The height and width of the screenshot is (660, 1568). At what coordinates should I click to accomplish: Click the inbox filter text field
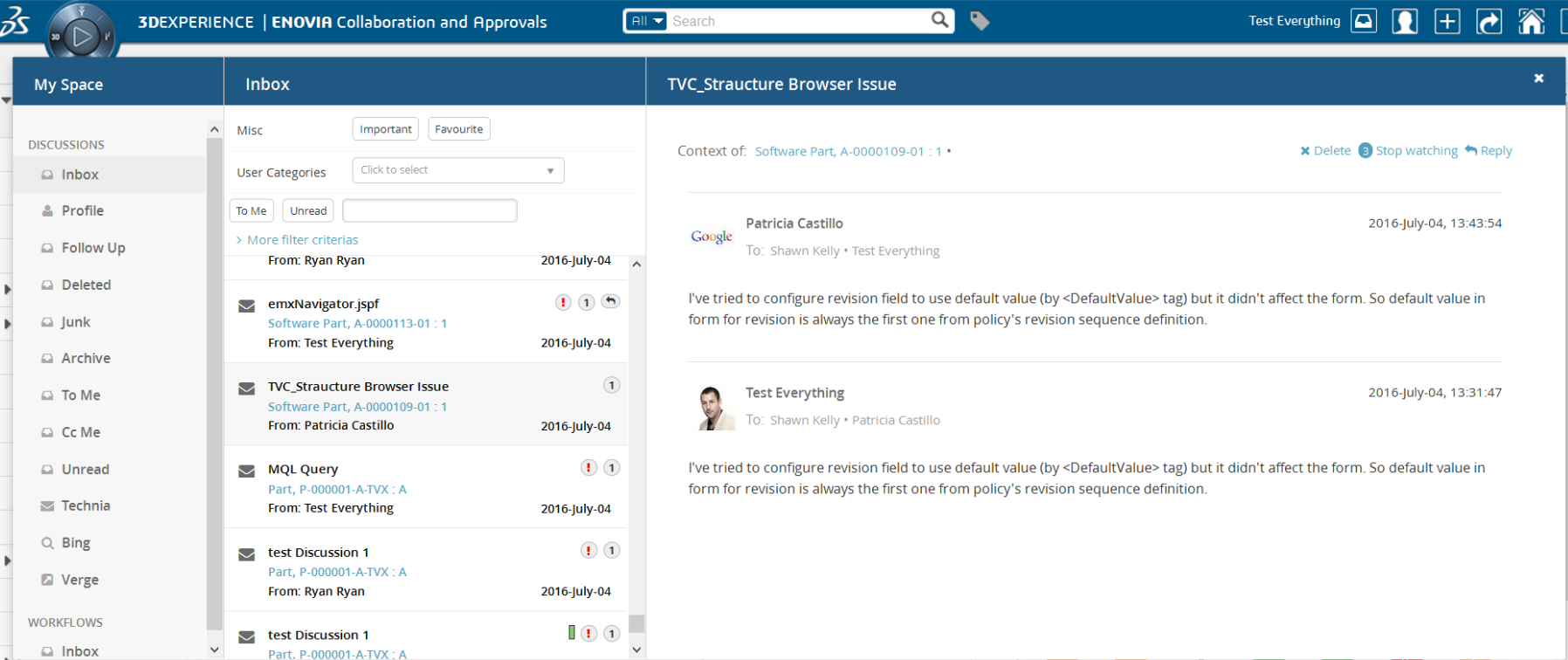(x=430, y=211)
